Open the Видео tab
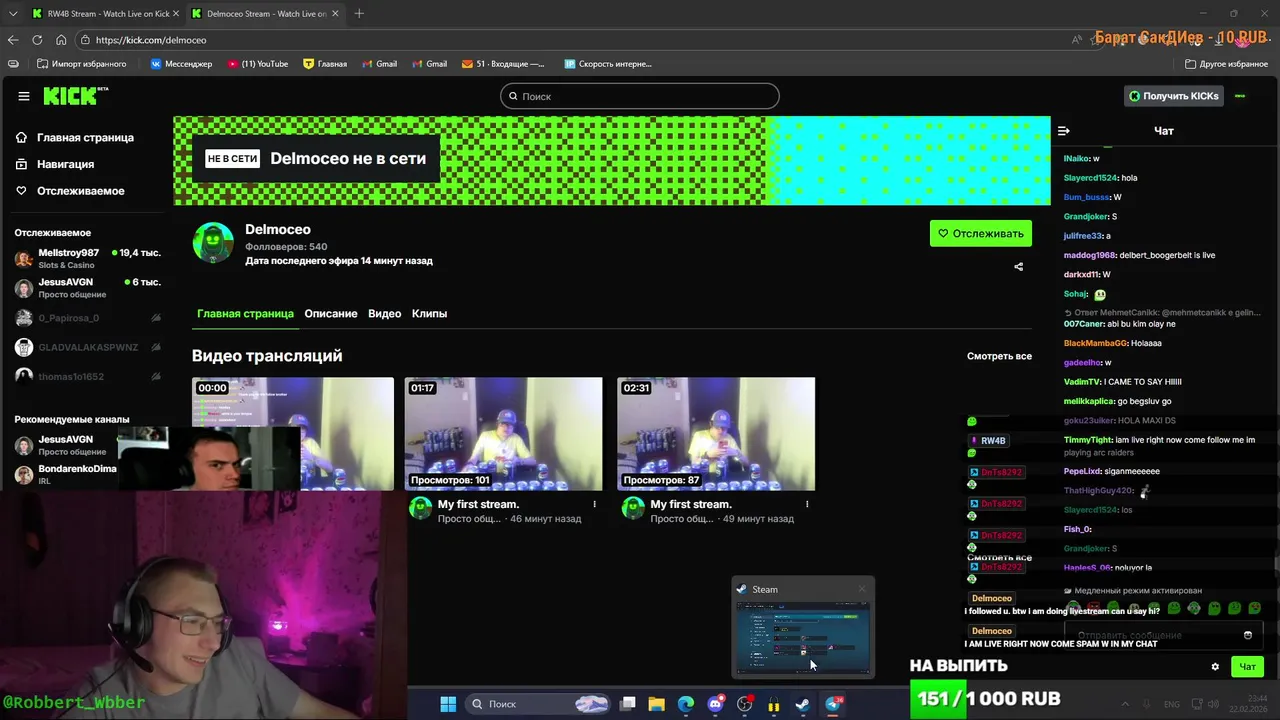The height and width of the screenshot is (720, 1280). 384,313
